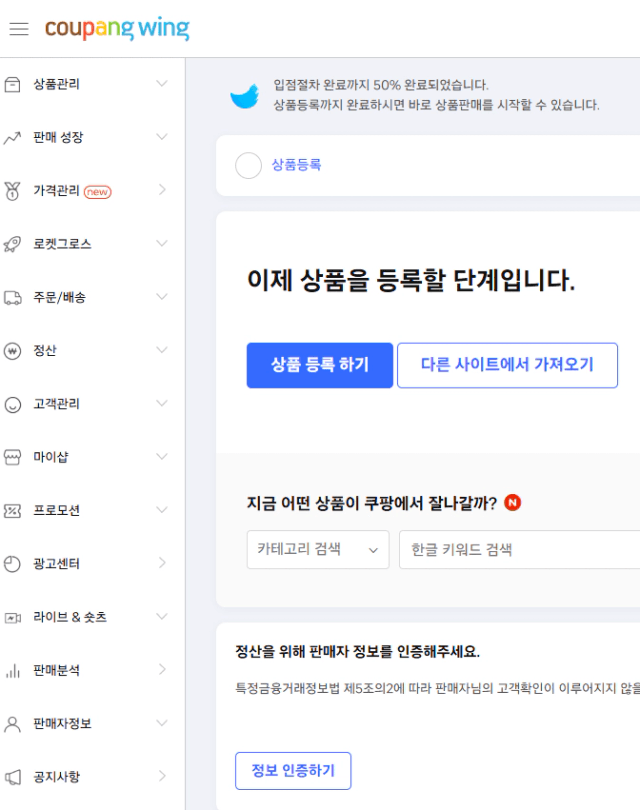Click the 마이샵 storefront icon
The width and height of the screenshot is (640, 810).
(12, 457)
